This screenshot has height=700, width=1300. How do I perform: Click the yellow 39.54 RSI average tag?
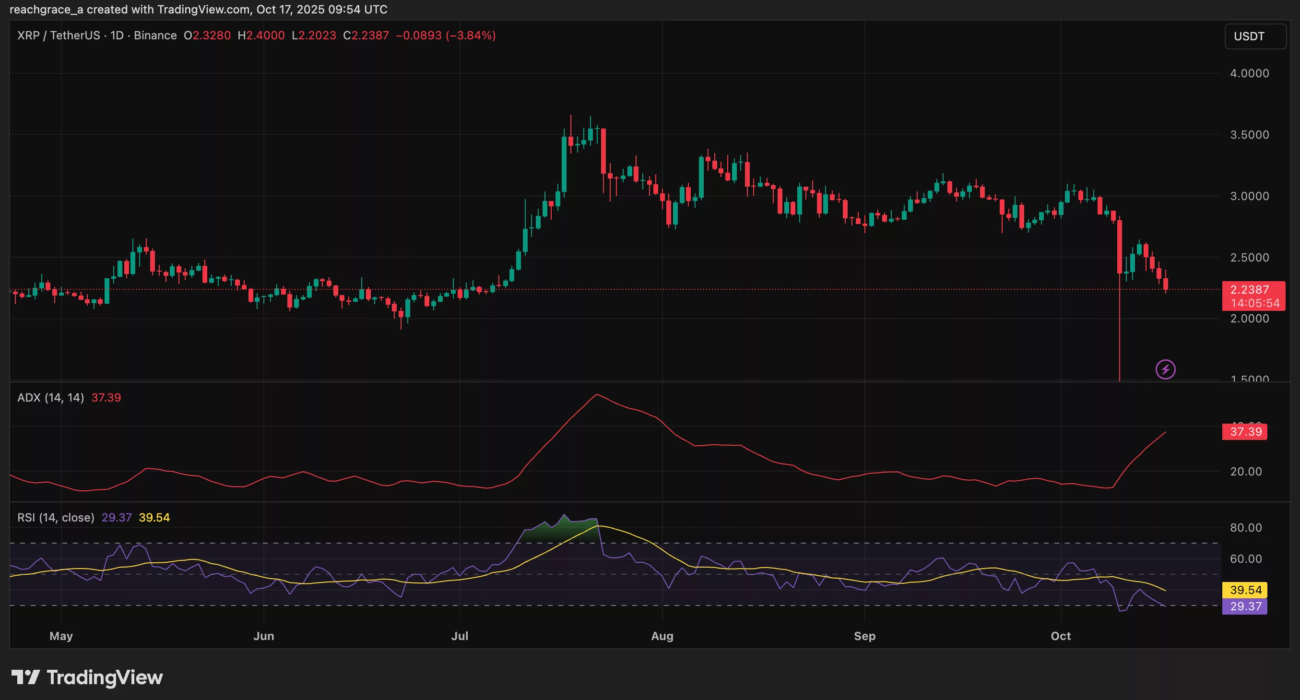point(1243,590)
